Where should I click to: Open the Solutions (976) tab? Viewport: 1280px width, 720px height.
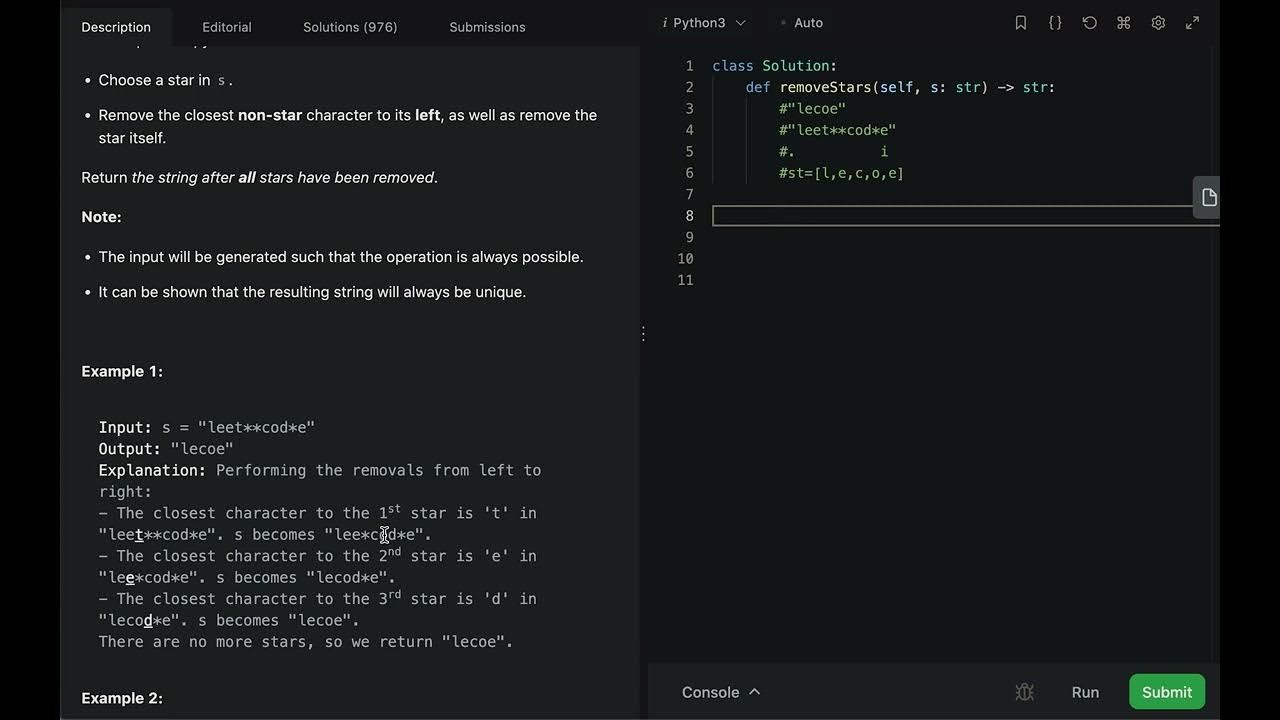(350, 27)
